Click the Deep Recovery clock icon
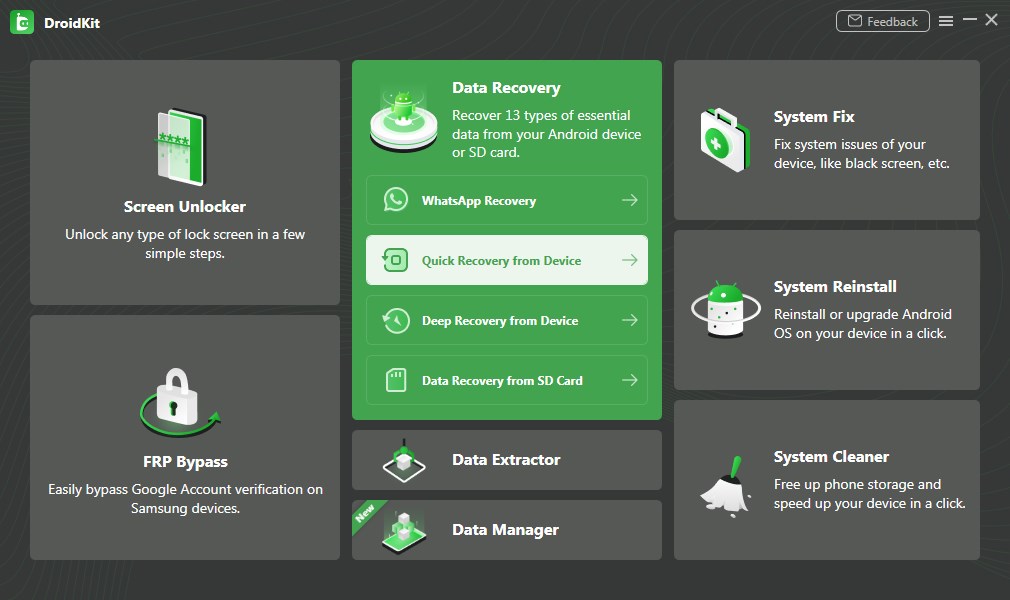The width and height of the screenshot is (1010, 600). 396,321
